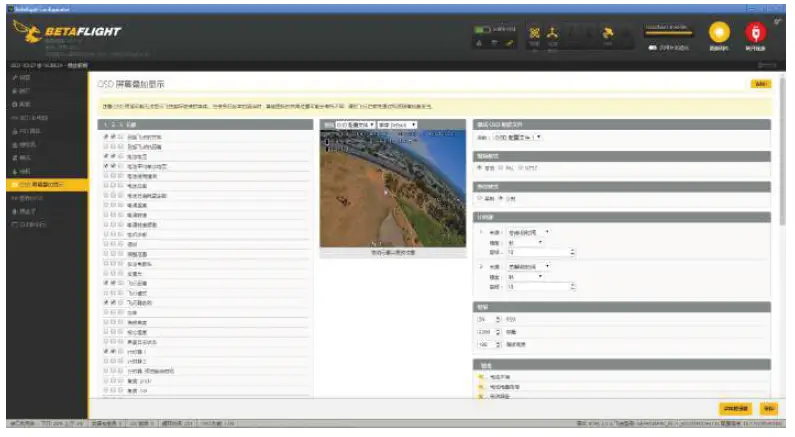Viewport: 795px width, 437px height.
Task: Click the gear icon of Configuration tab
Action: (15, 104)
